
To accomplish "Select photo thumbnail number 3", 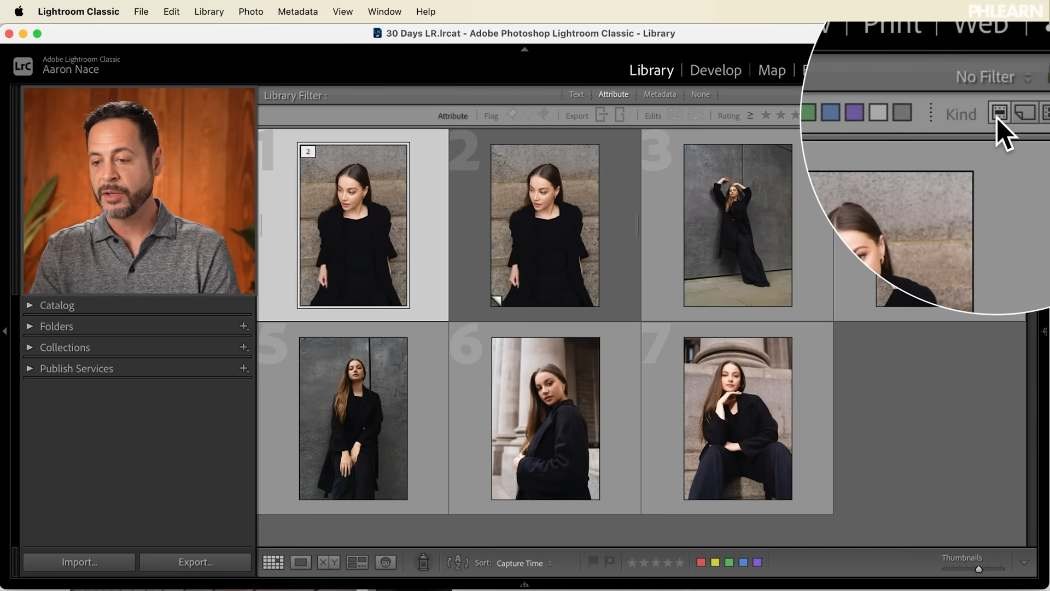I will (737, 226).
